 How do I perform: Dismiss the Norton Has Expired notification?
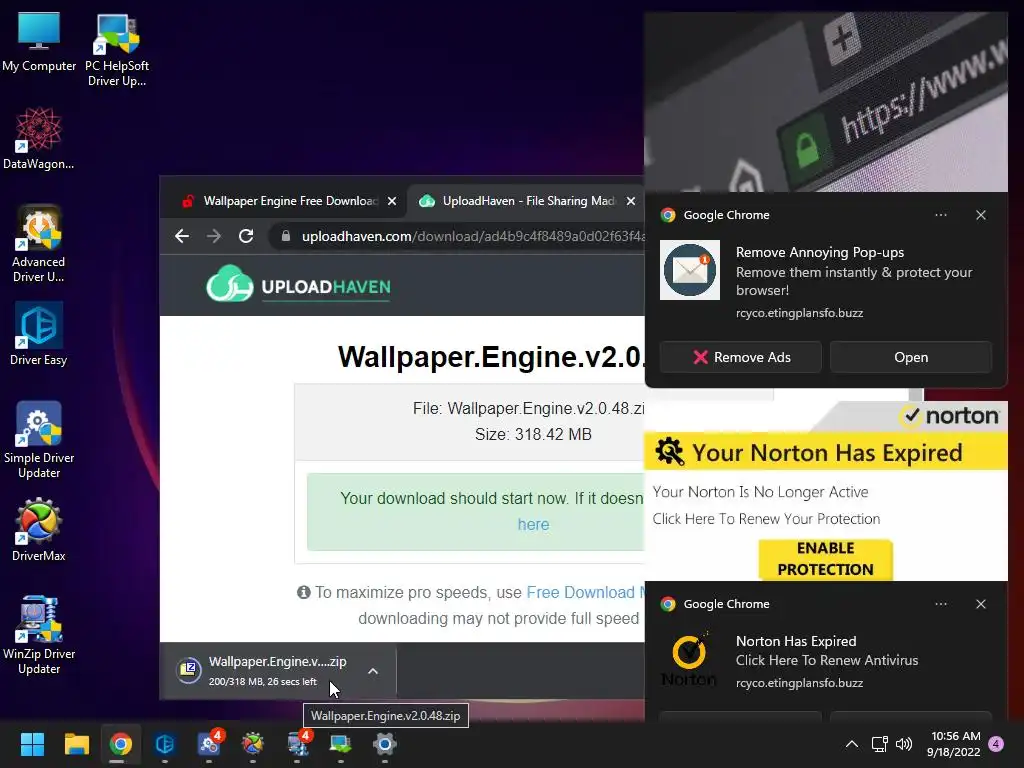click(981, 604)
